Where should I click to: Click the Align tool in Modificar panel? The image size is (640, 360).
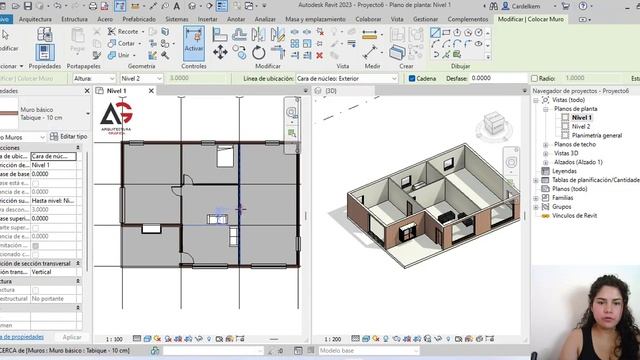pyautogui.click(x=220, y=34)
